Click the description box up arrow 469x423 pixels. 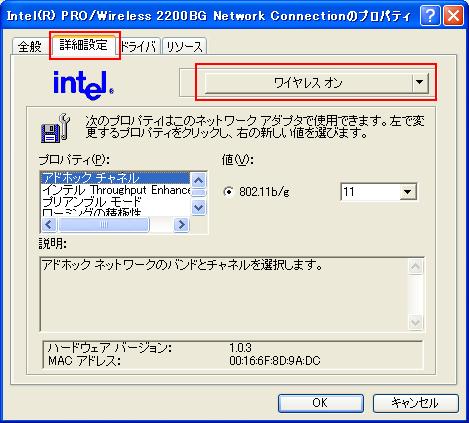click(x=416, y=266)
